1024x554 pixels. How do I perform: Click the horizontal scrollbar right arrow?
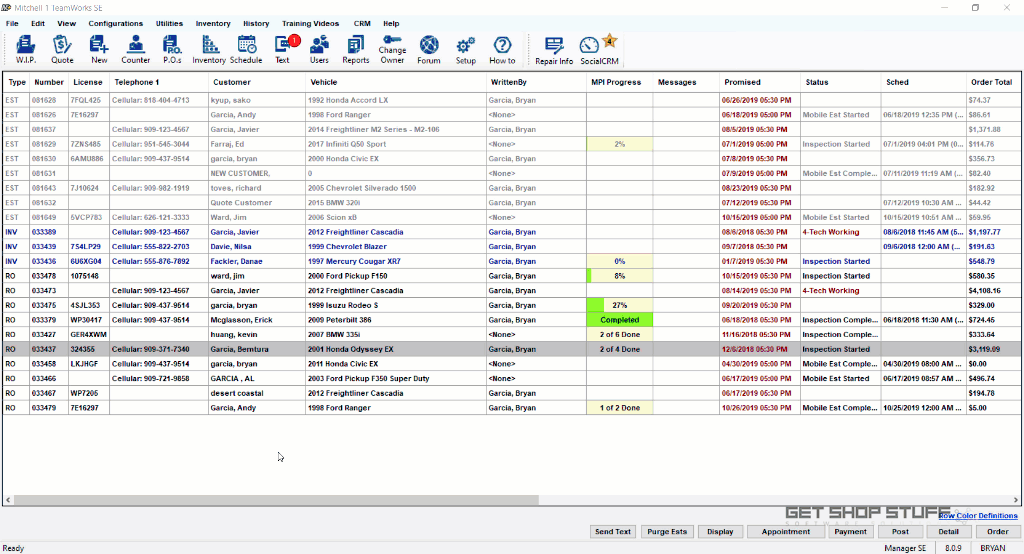click(x=1017, y=500)
